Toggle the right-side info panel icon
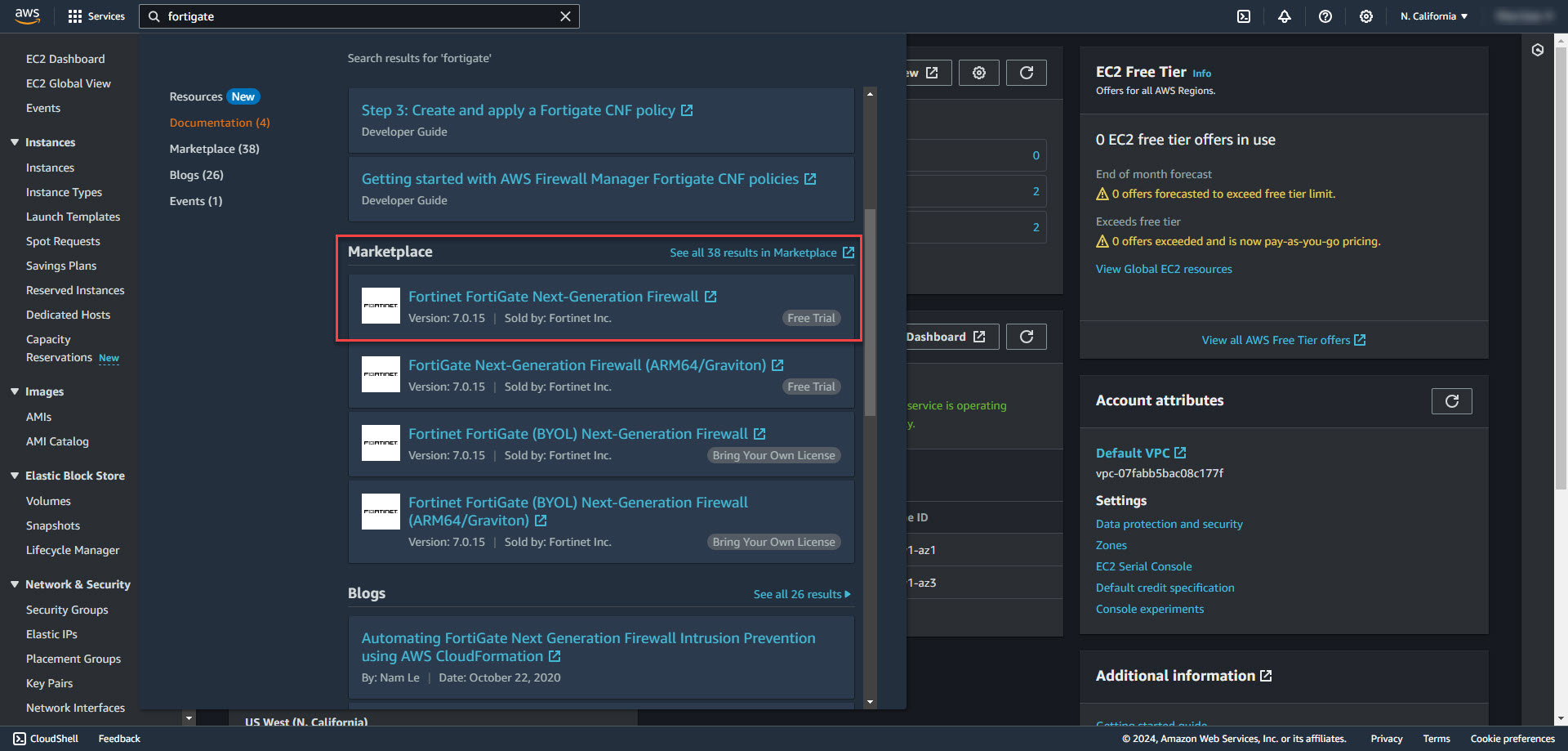Image resolution: width=1568 pixels, height=751 pixels. pyautogui.click(x=1538, y=50)
